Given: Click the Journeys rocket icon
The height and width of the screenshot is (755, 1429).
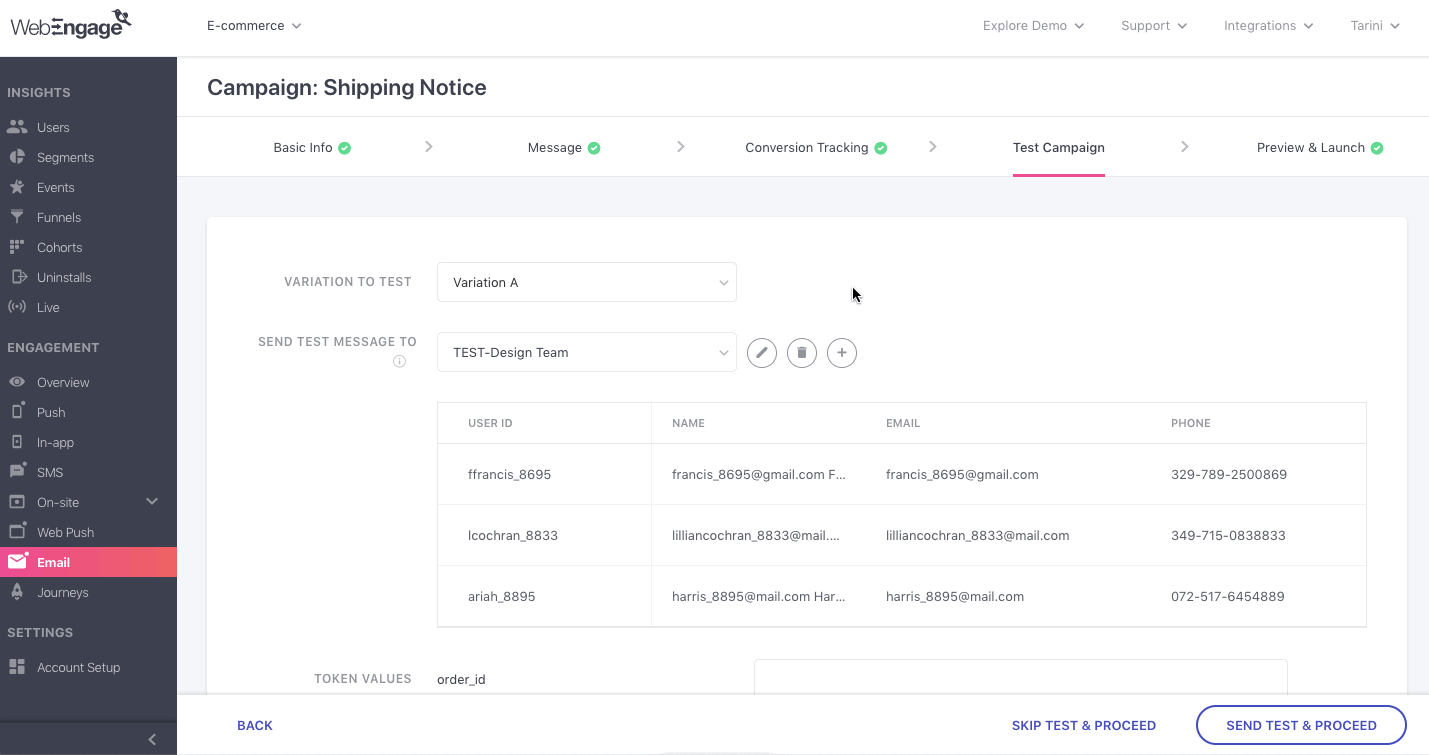Looking at the screenshot, I should [17, 592].
